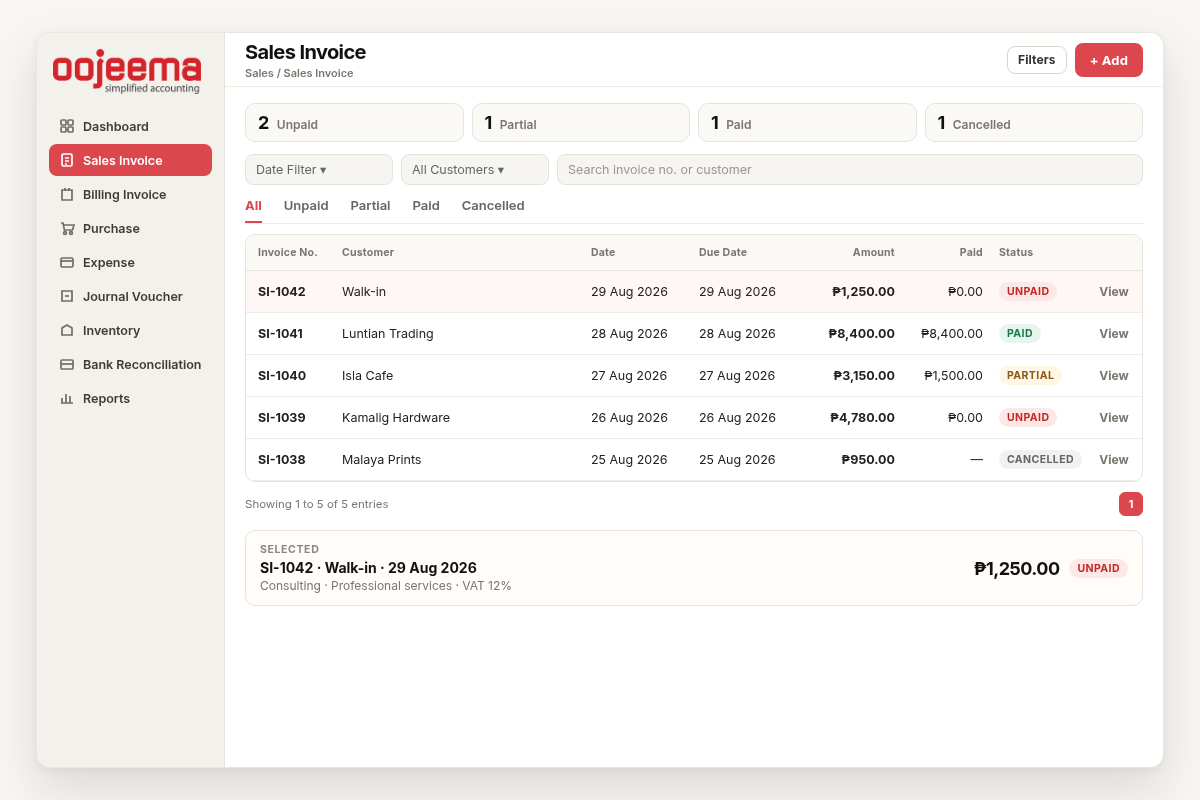Click the CANCELLED status badge
The height and width of the screenshot is (800, 1200).
(x=1040, y=460)
